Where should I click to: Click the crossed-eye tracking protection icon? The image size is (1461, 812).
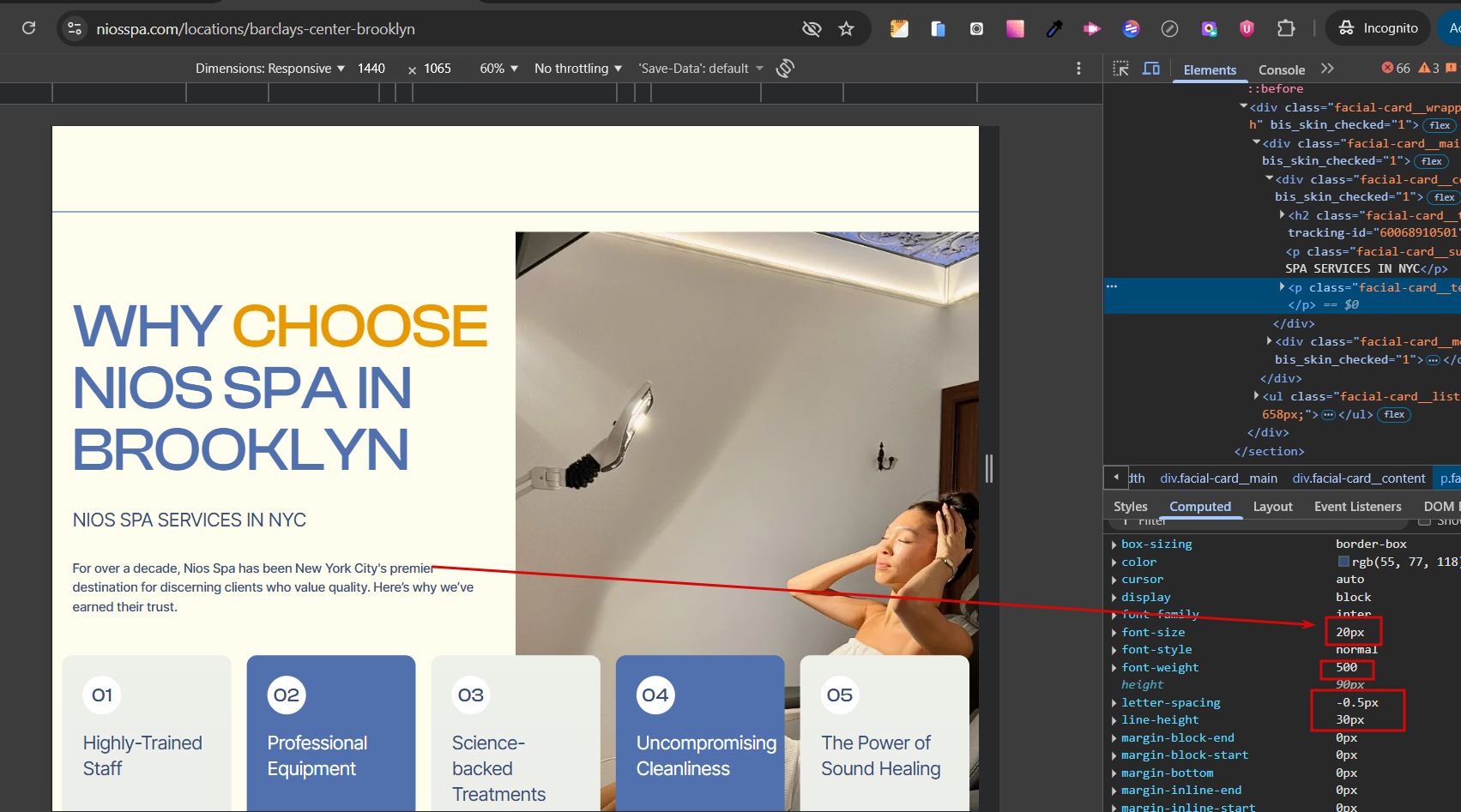click(x=811, y=28)
